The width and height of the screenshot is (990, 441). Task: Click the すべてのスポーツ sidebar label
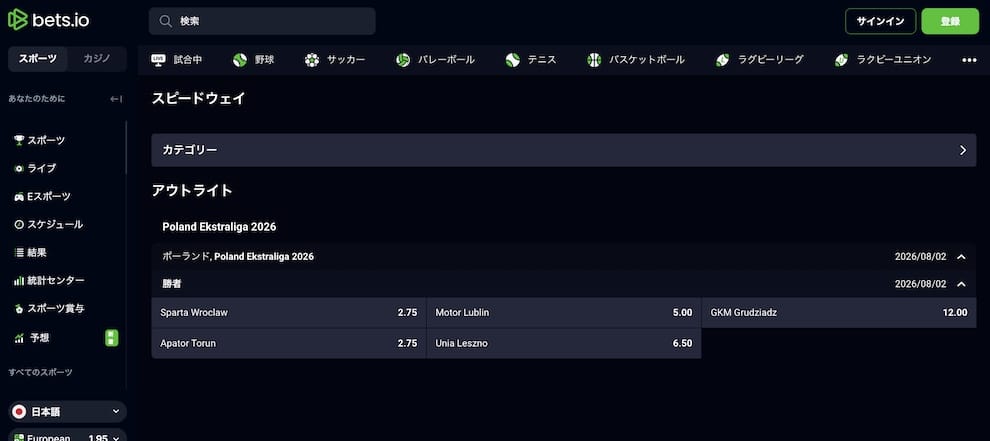coord(40,372)
